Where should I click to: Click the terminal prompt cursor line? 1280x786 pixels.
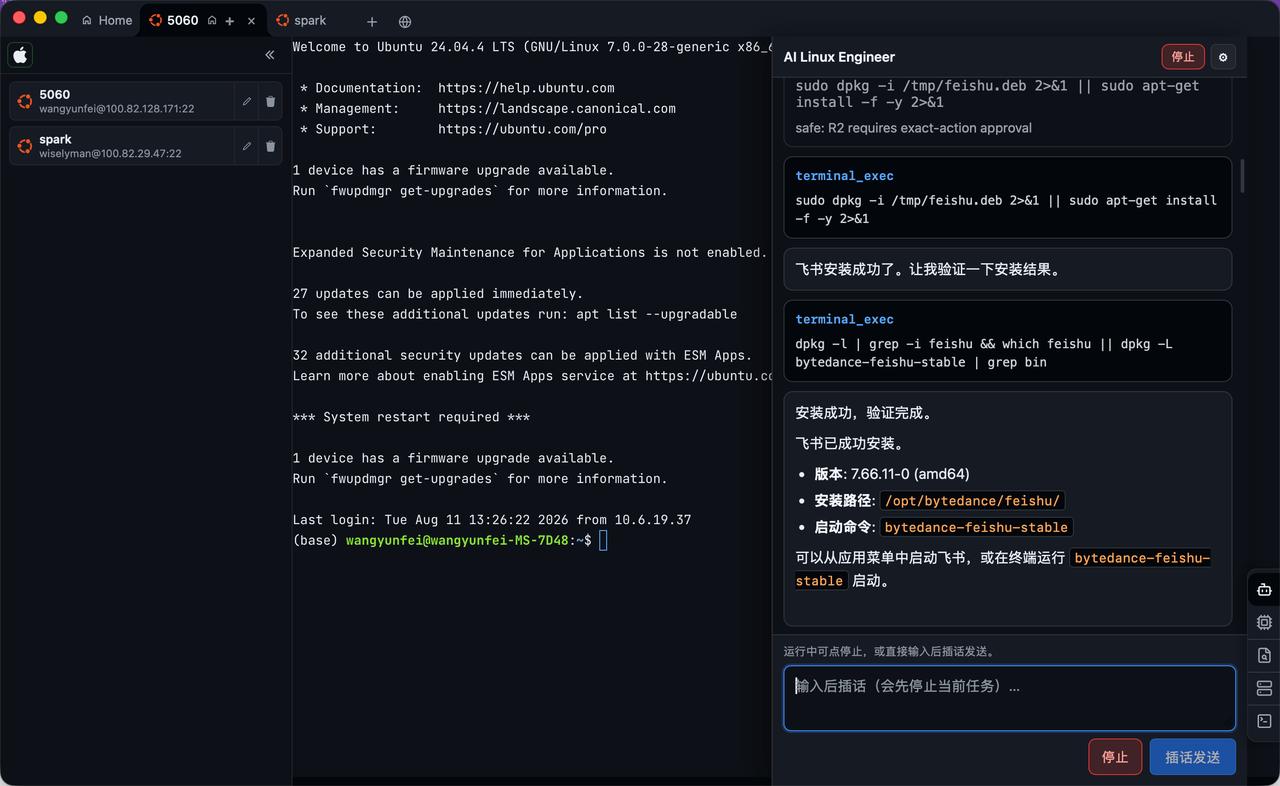[450, 540]
